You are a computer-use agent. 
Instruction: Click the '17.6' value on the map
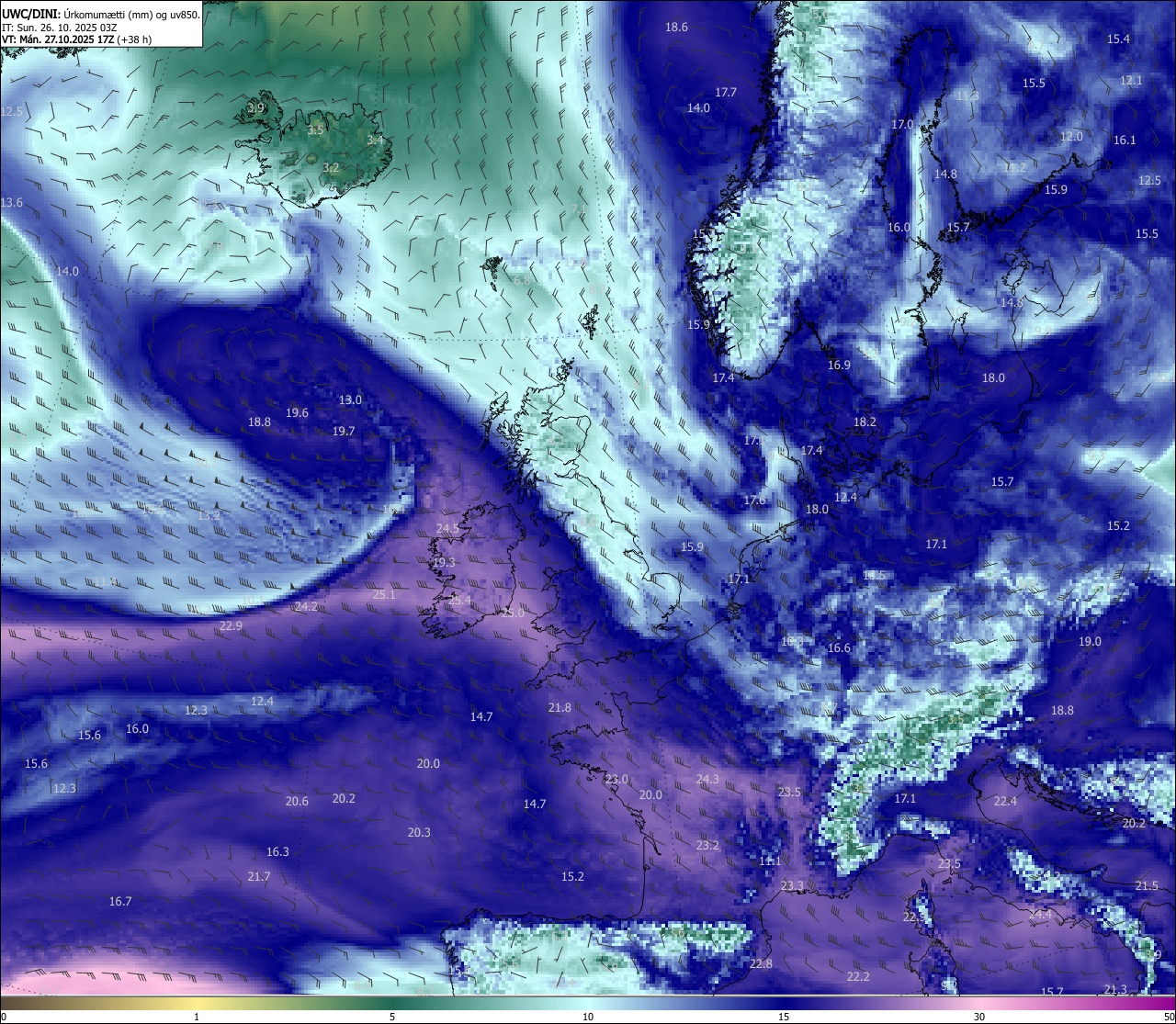click(754, 501)
